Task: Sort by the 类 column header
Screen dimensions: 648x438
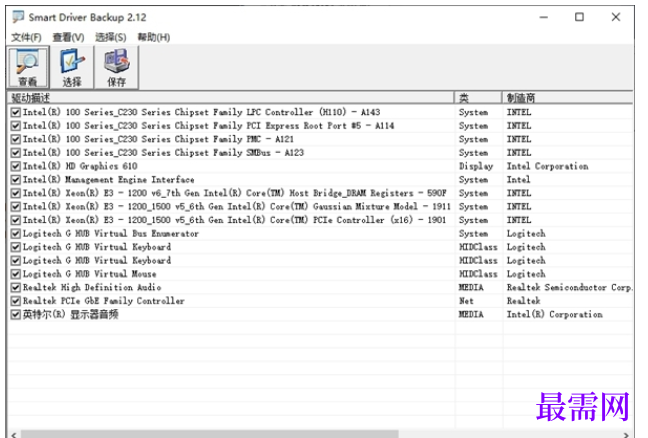Action: (478, 98)
